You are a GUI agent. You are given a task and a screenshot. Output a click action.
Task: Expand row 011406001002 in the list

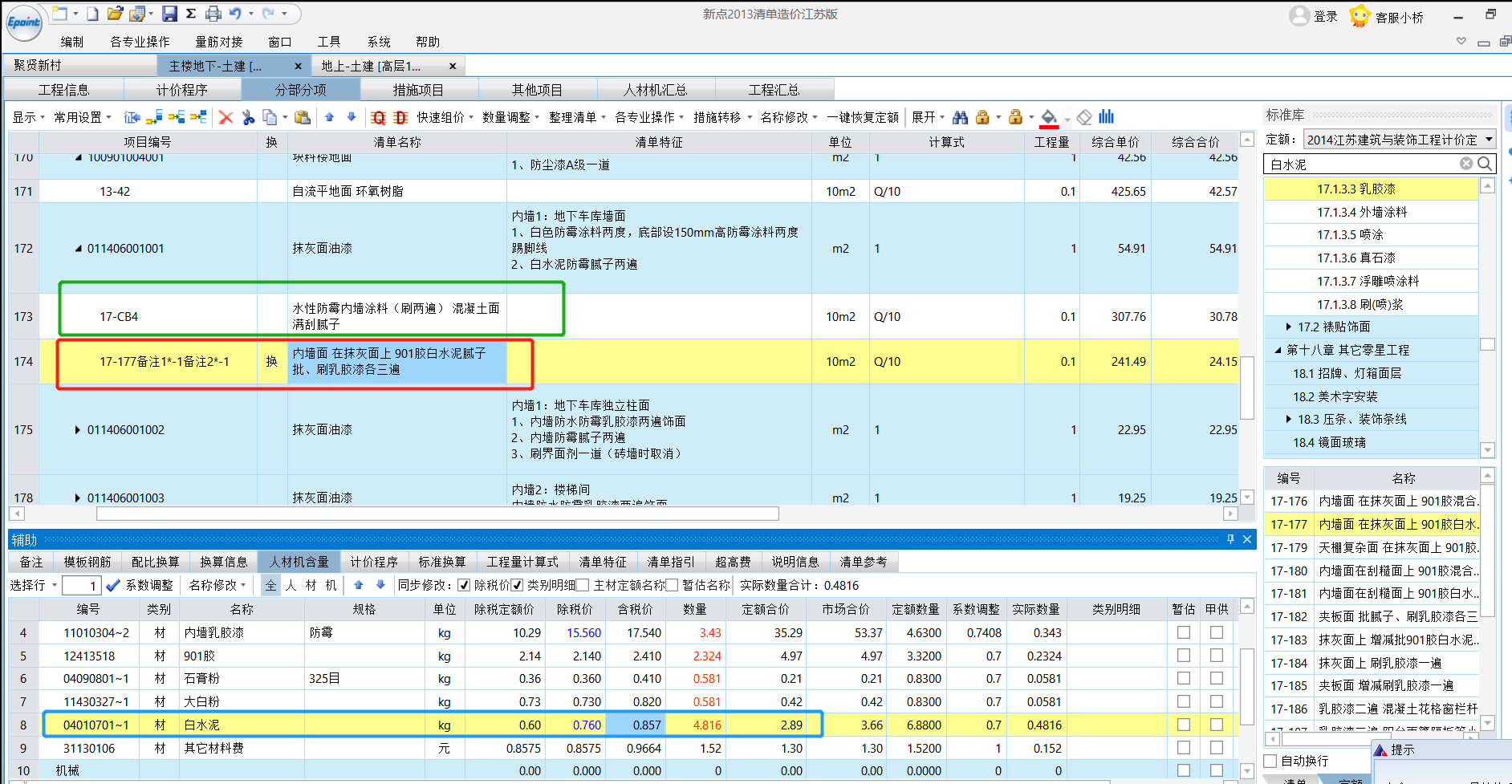point(78,430)
